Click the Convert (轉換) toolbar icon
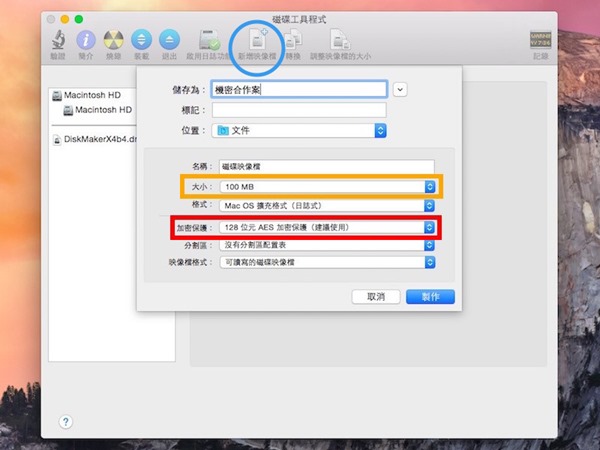This screenshot has height=450, width=600. tap(293, 40)
